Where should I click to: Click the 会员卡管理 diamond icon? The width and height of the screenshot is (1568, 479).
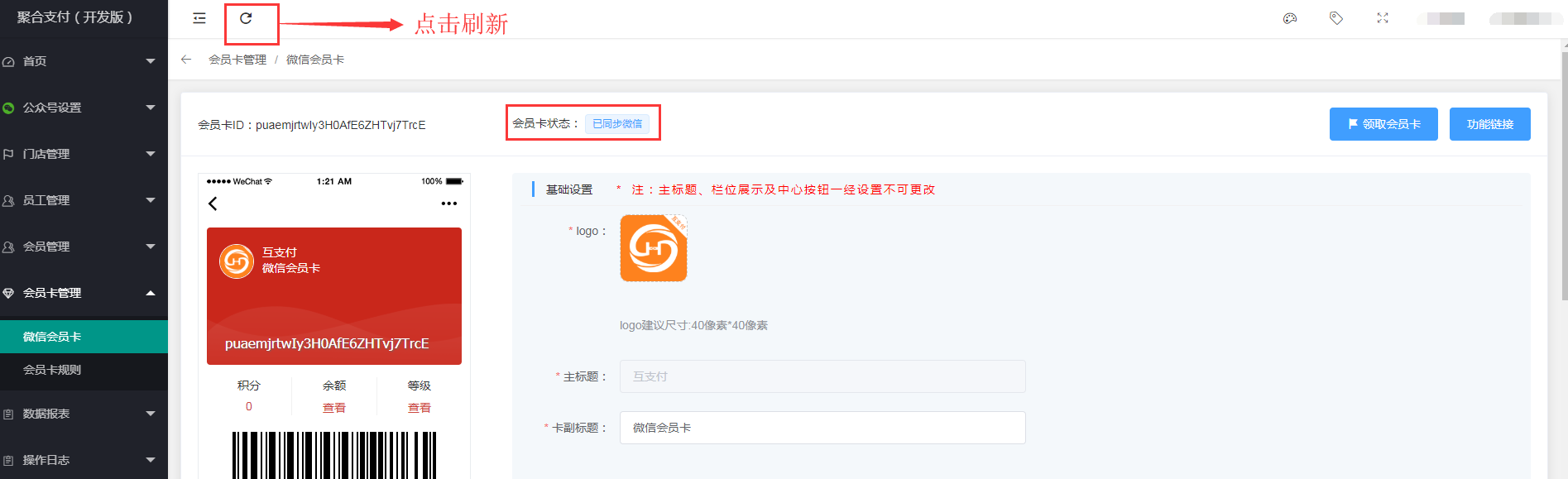[8, 293]
